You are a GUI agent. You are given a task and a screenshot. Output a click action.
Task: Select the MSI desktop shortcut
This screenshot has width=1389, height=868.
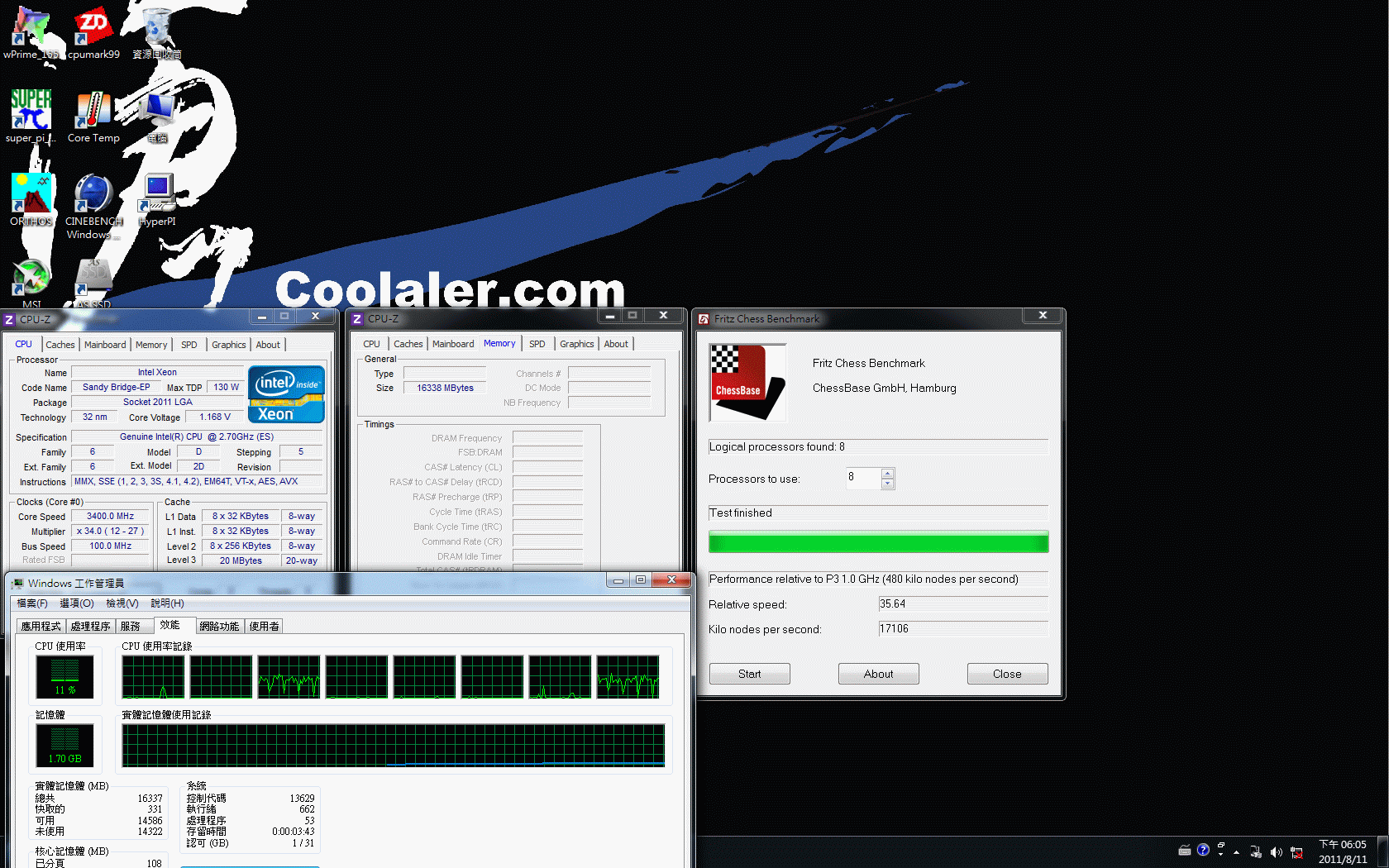tap(31, 284)
